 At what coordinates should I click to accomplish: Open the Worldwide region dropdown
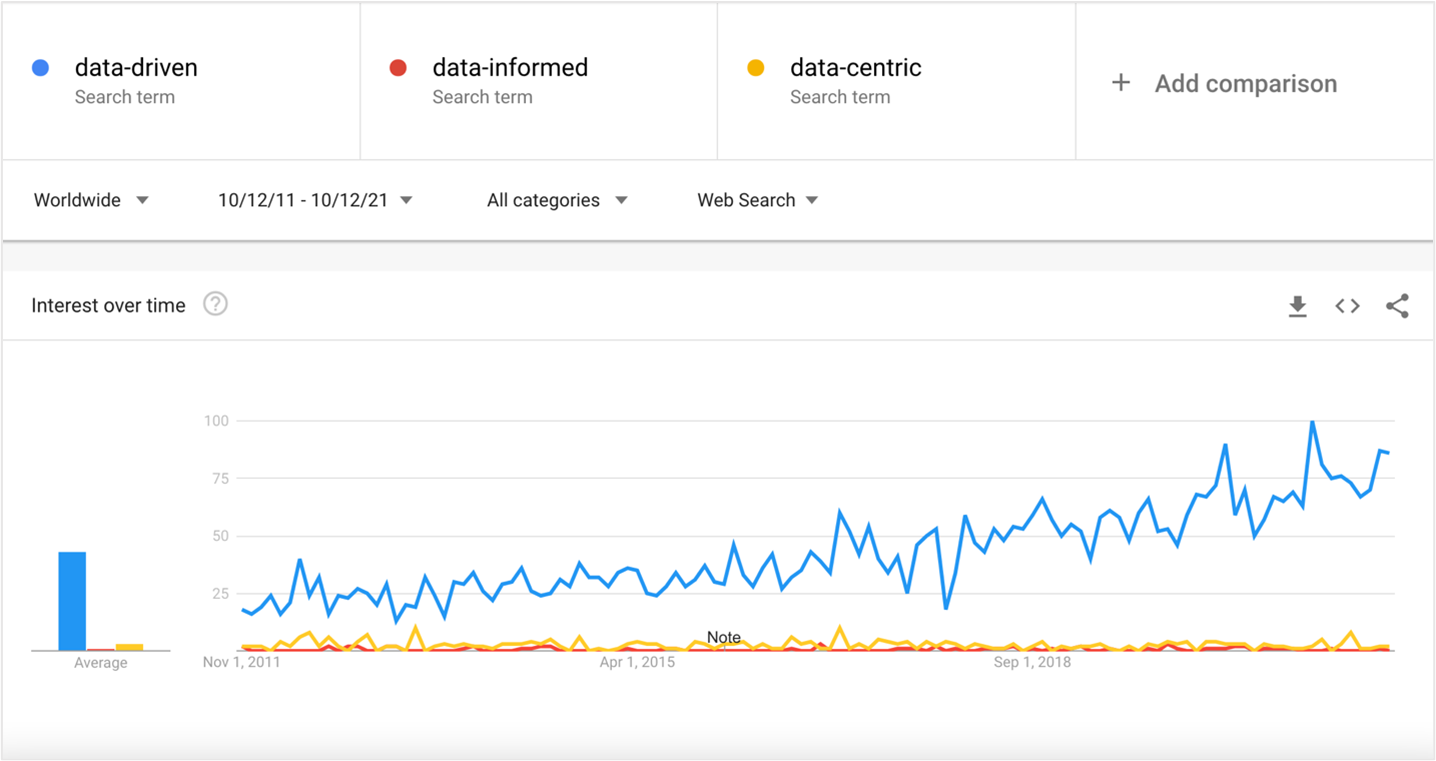click(91, 200)
